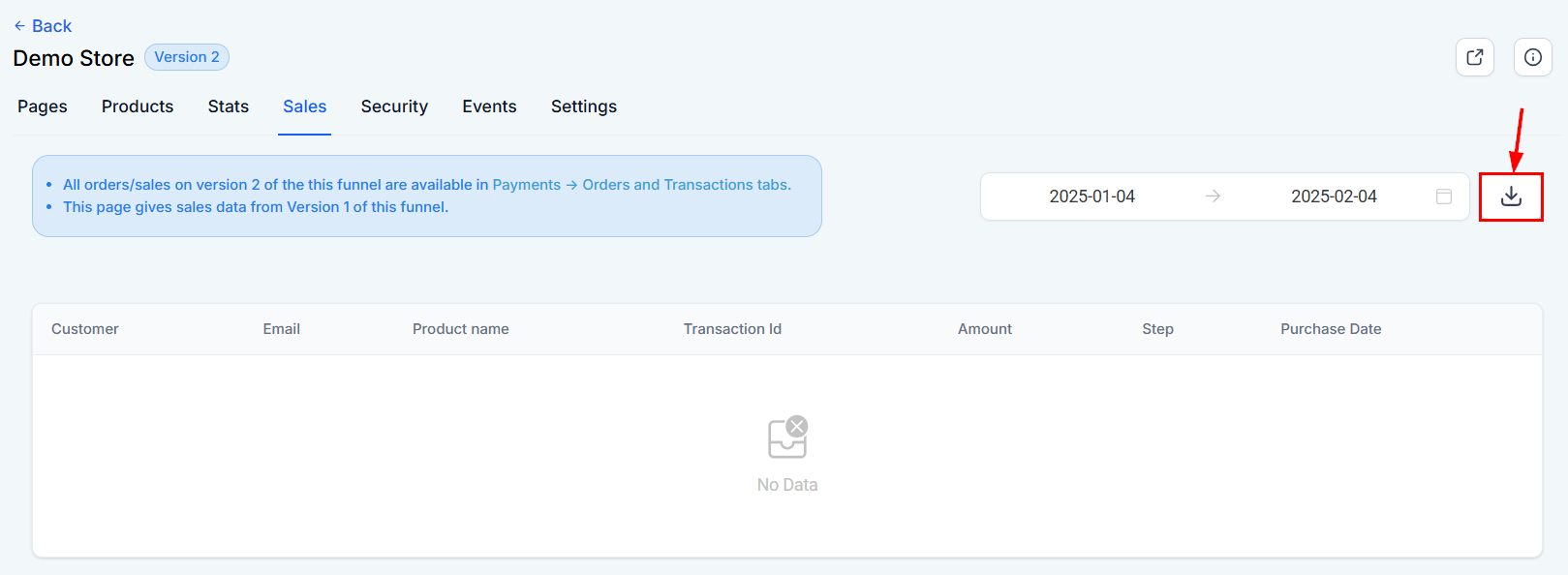Click the Amount column header
The height and width of the screenshot is (575, 1568).
985,329
